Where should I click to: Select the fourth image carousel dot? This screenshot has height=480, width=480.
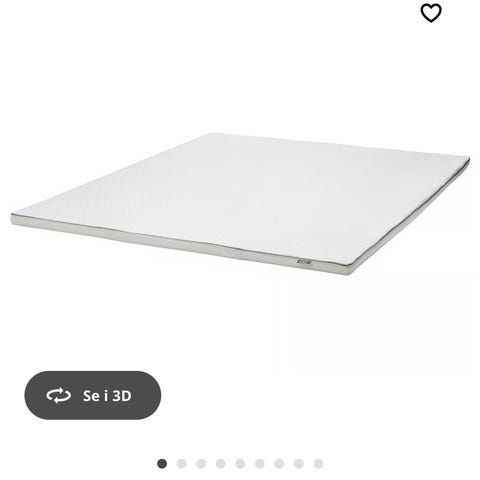[221, 464]
